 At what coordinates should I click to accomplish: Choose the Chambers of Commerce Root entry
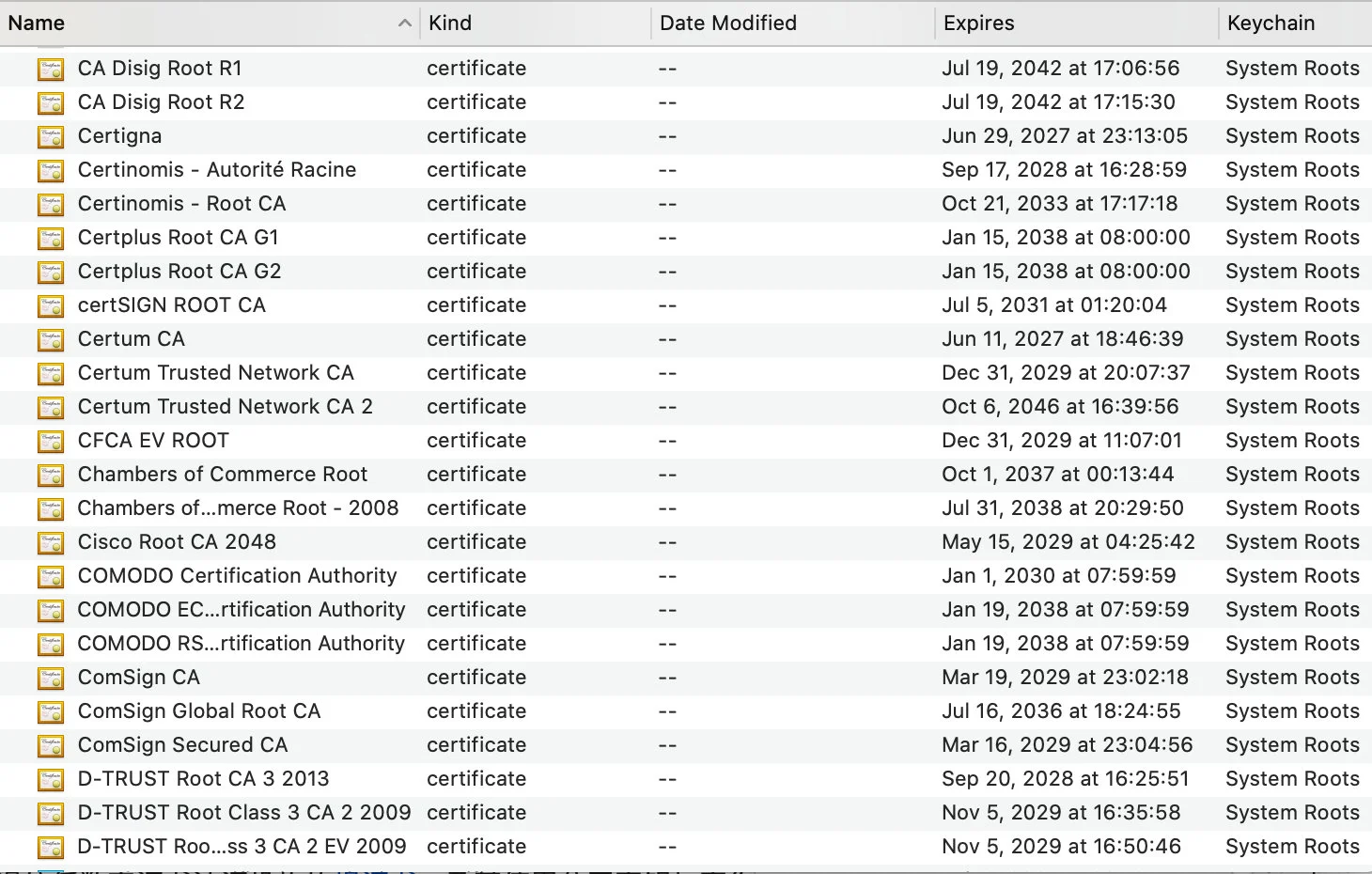(x=223, y=475)
